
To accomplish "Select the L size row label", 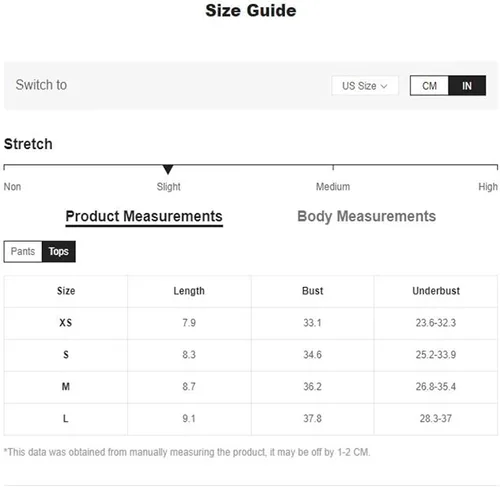I will tap(66, 418).
